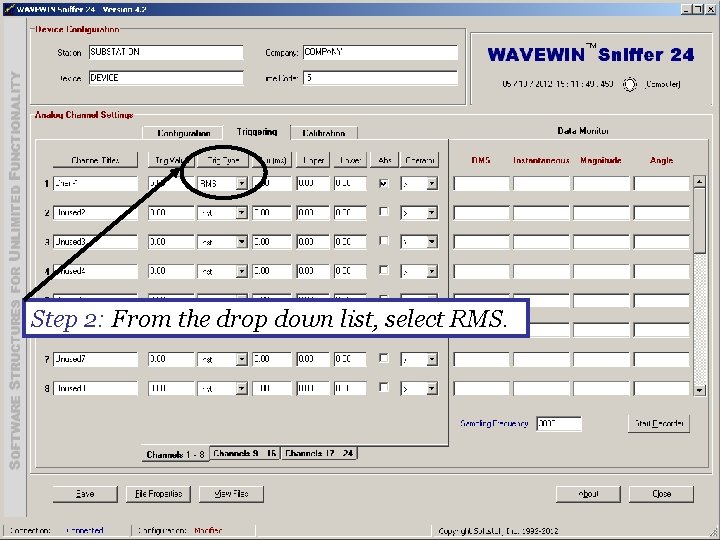Open File Properties

158,494
